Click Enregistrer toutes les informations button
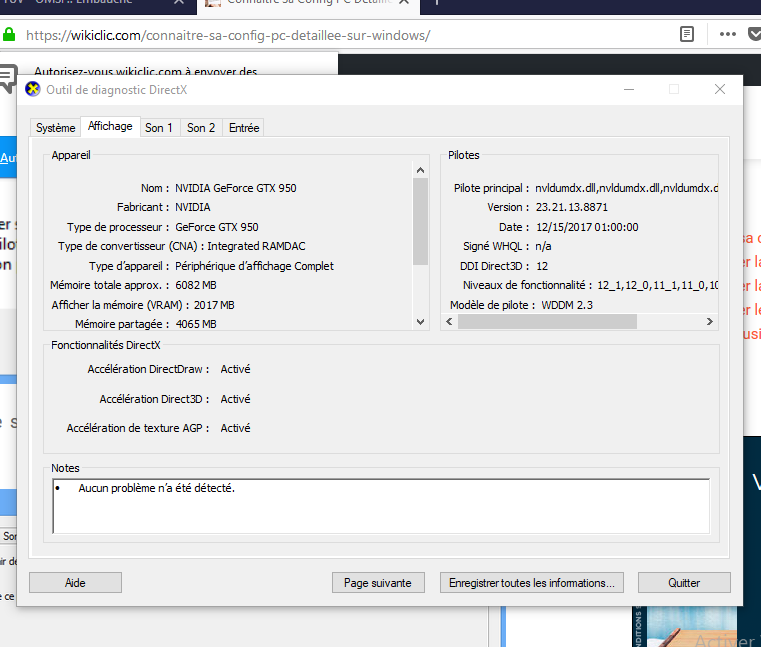Viewport: 761px width, 647px height. tap(531, 582)
